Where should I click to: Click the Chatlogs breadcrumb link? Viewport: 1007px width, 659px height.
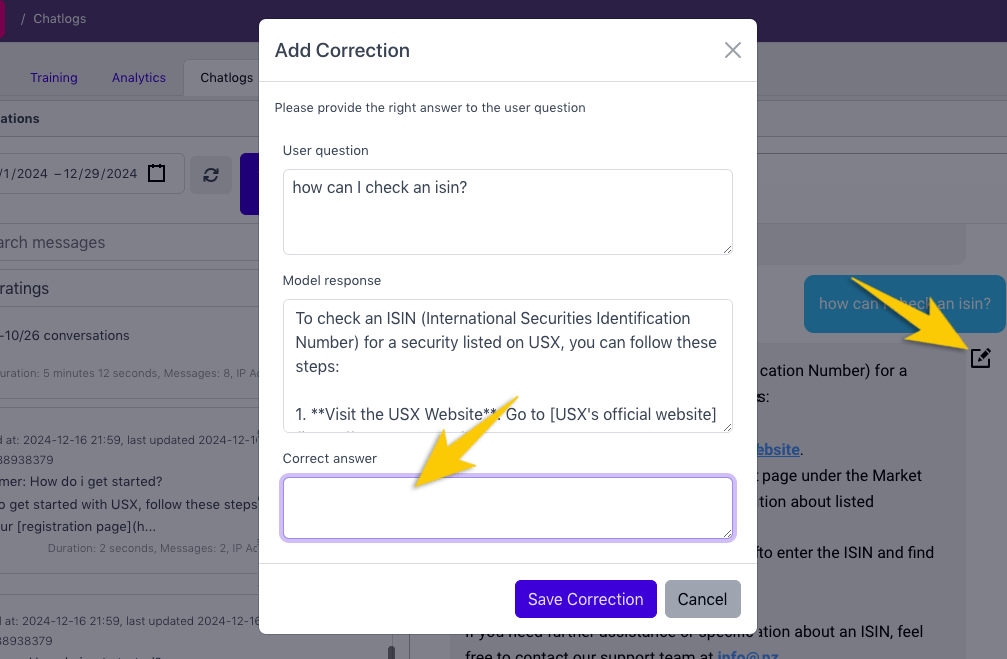(x=60, y=18)
